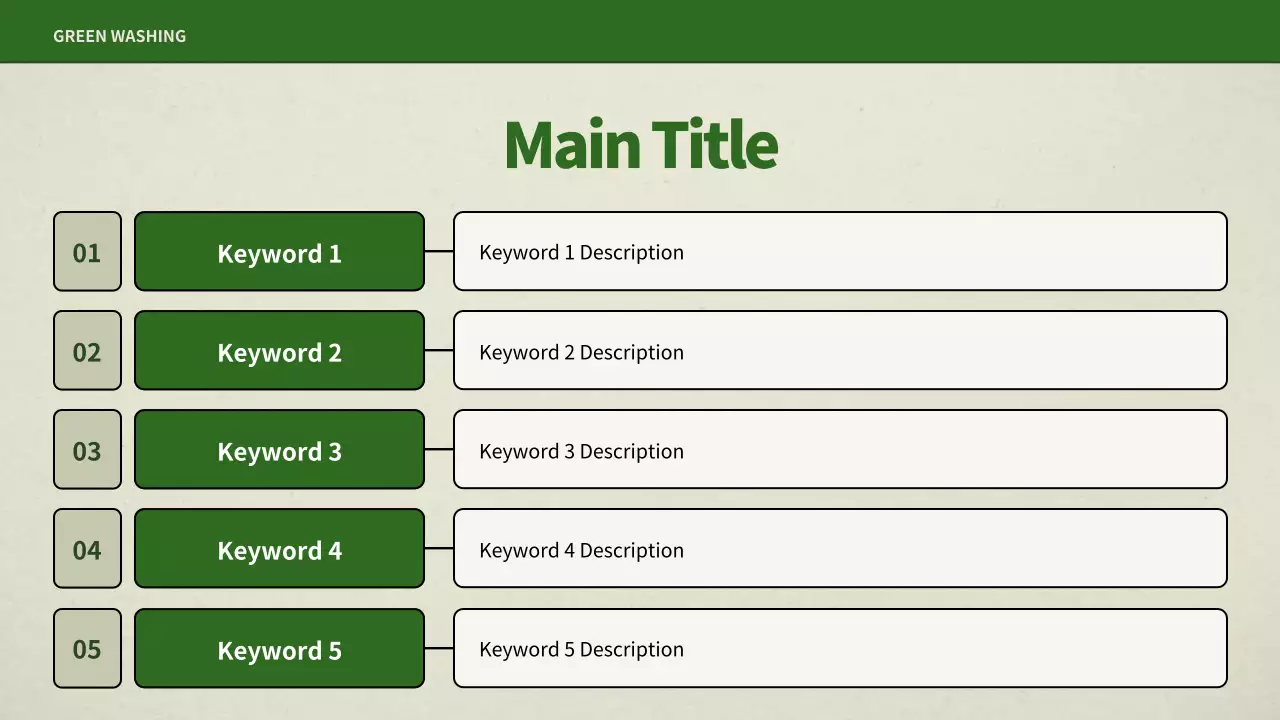Screen dimensions: 1280x720
Task: Select the 04 number box
Action: [87, 549]
